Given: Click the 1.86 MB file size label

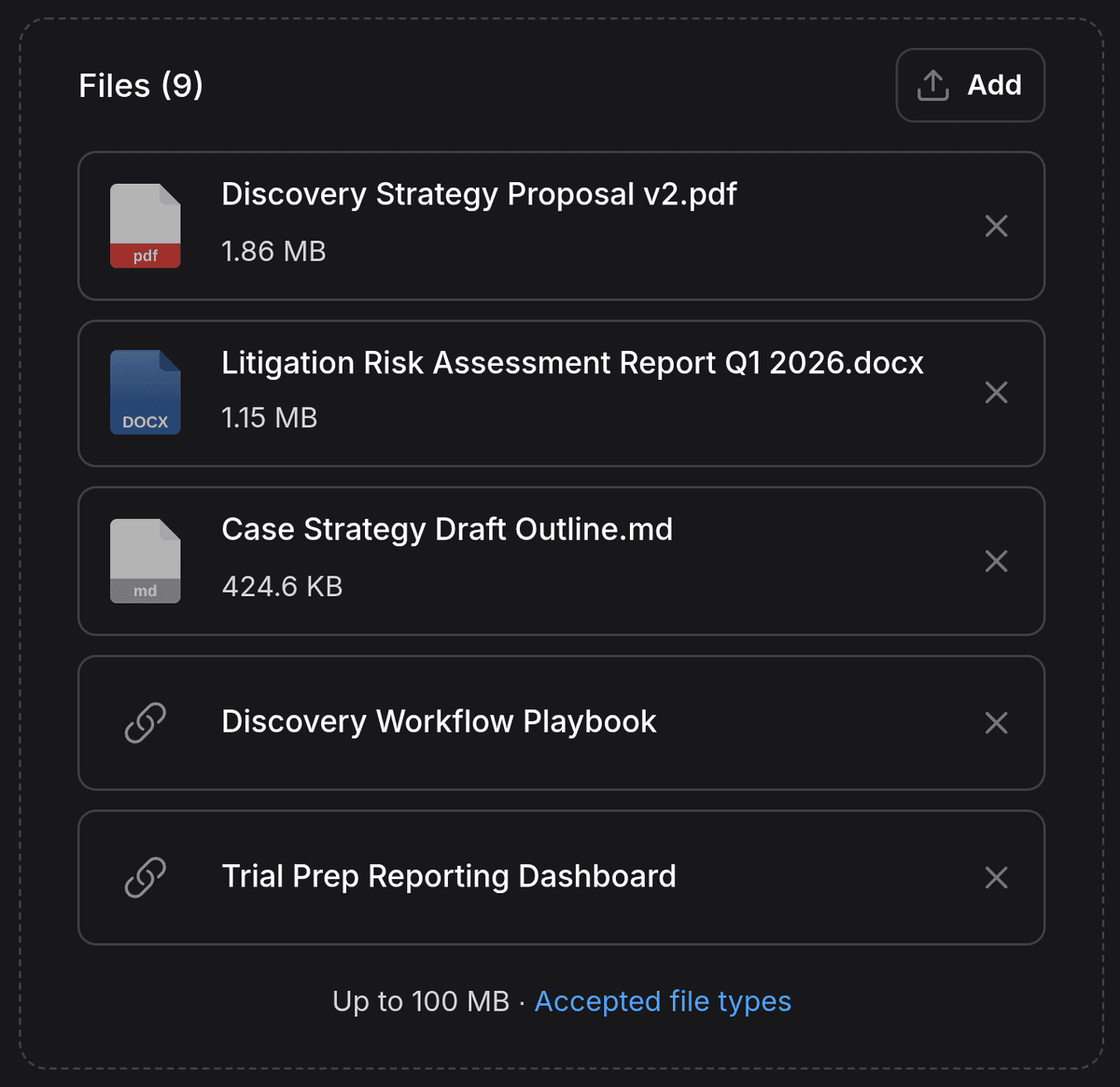Looking at the screenshot, I should click(273, 252).
